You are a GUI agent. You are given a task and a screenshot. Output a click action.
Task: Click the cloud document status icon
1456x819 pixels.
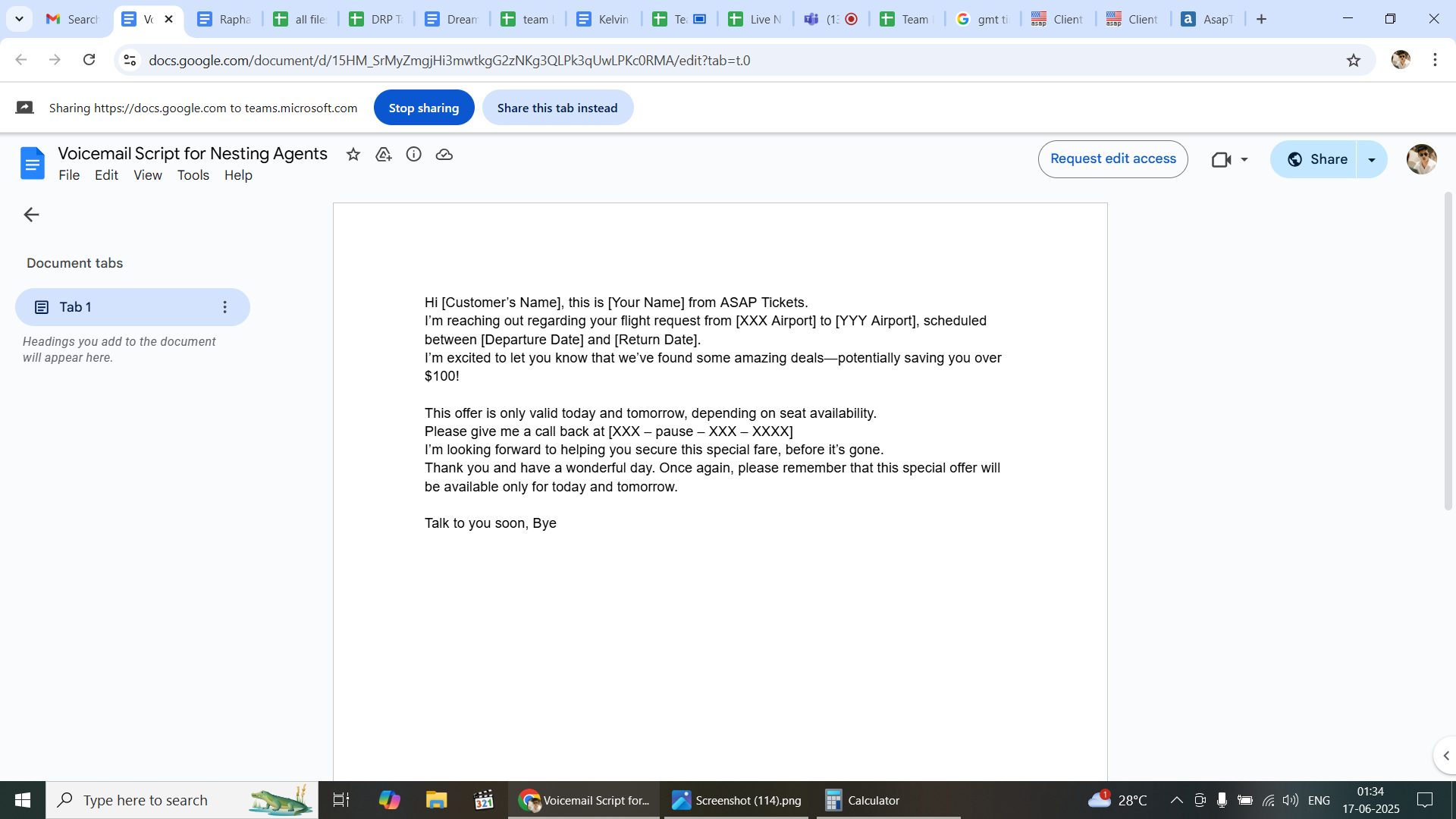point(444,155)
